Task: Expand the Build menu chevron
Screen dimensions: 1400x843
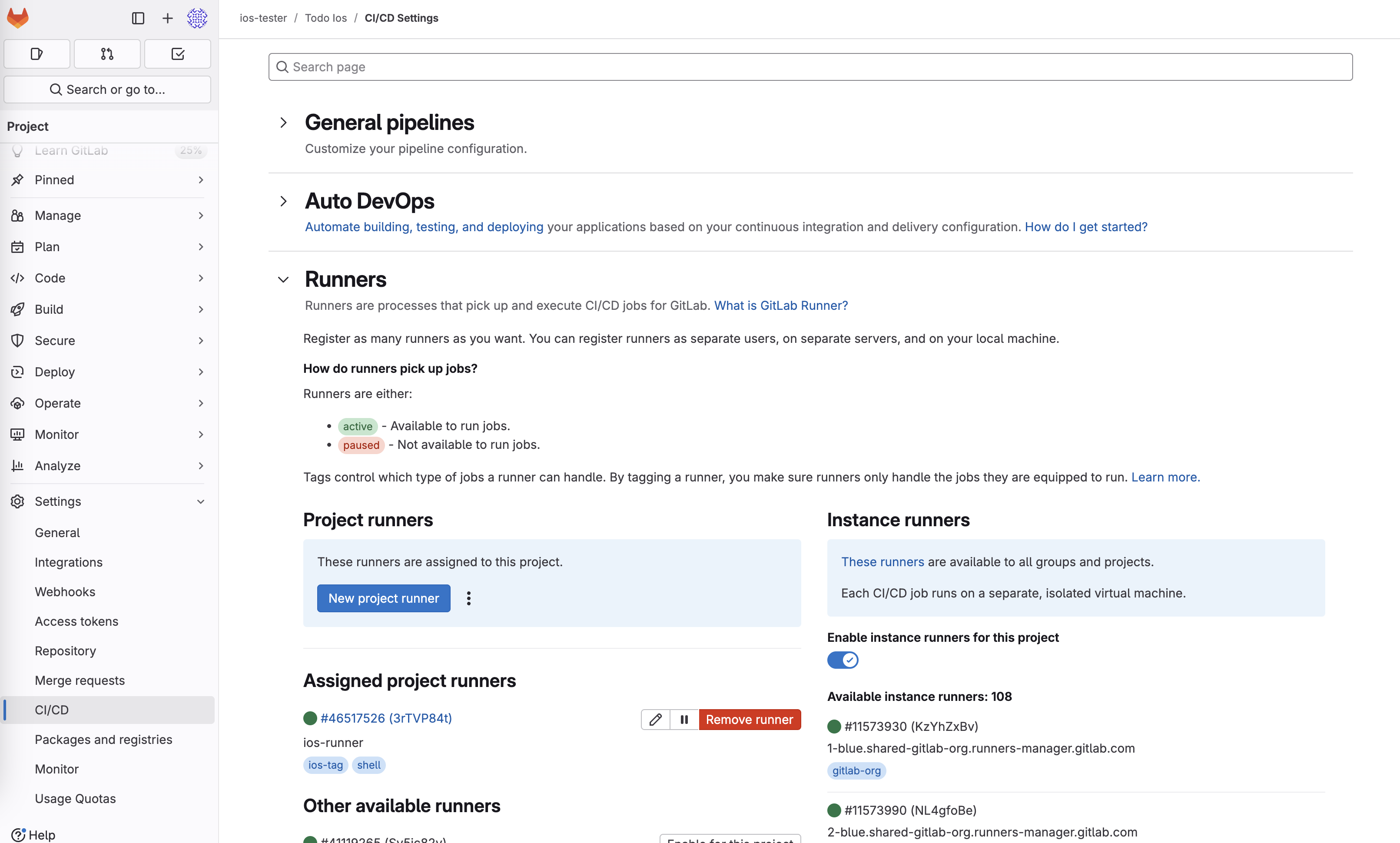Action: pos(200,309)
